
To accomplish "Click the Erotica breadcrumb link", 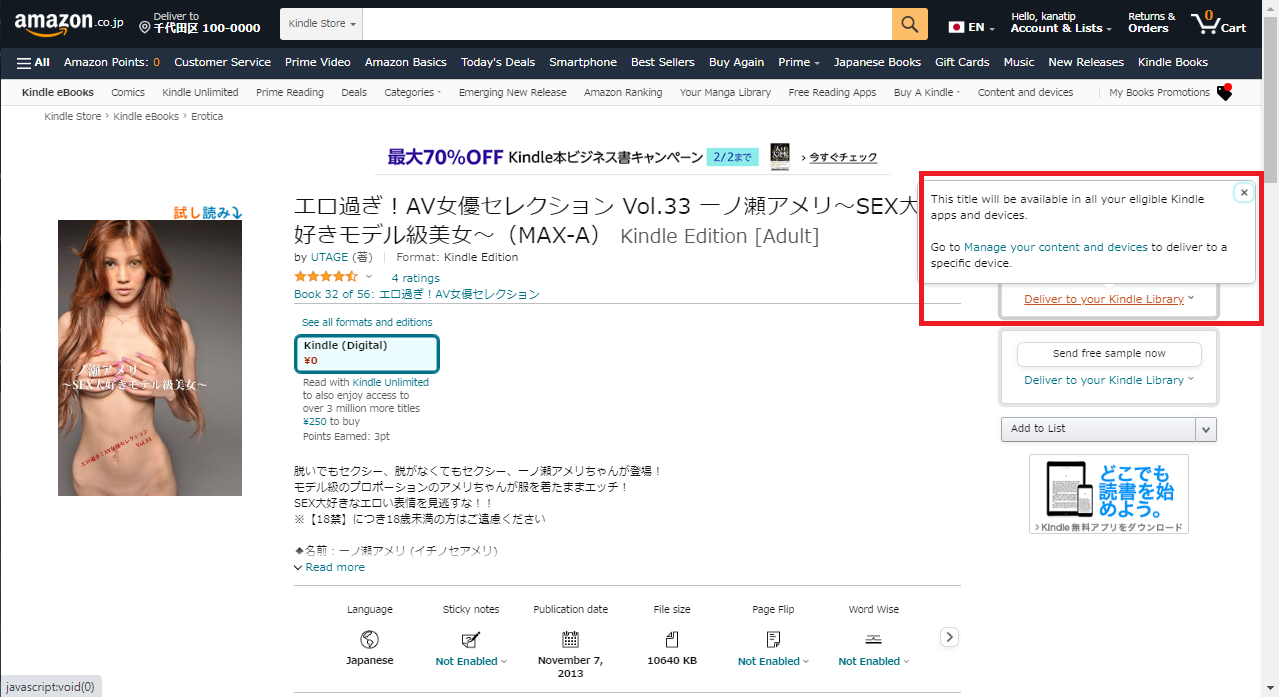I will click(x=207, y=116).
